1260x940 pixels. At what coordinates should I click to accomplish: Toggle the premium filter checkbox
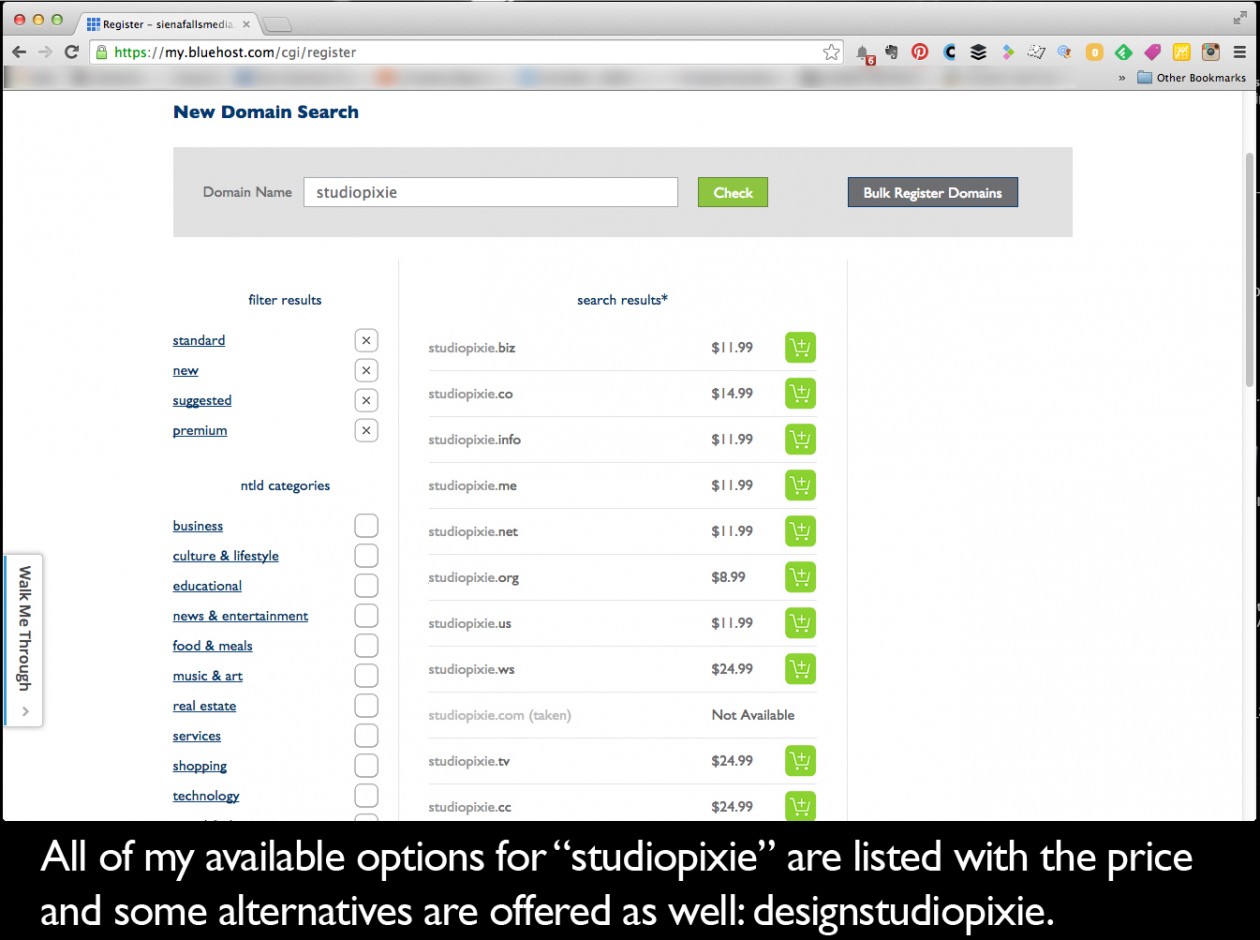(366, 431)
